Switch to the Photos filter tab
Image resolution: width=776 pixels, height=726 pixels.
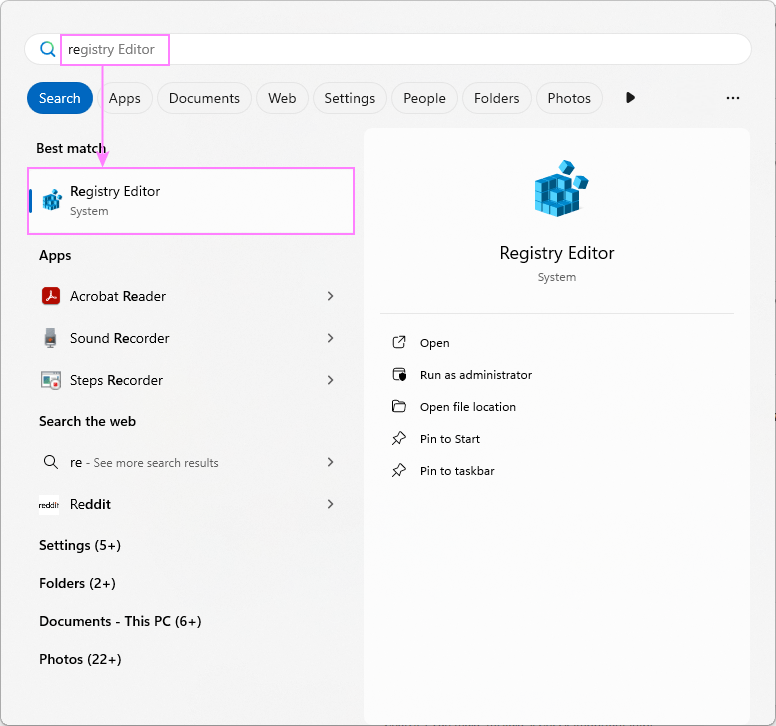point(569,98)
